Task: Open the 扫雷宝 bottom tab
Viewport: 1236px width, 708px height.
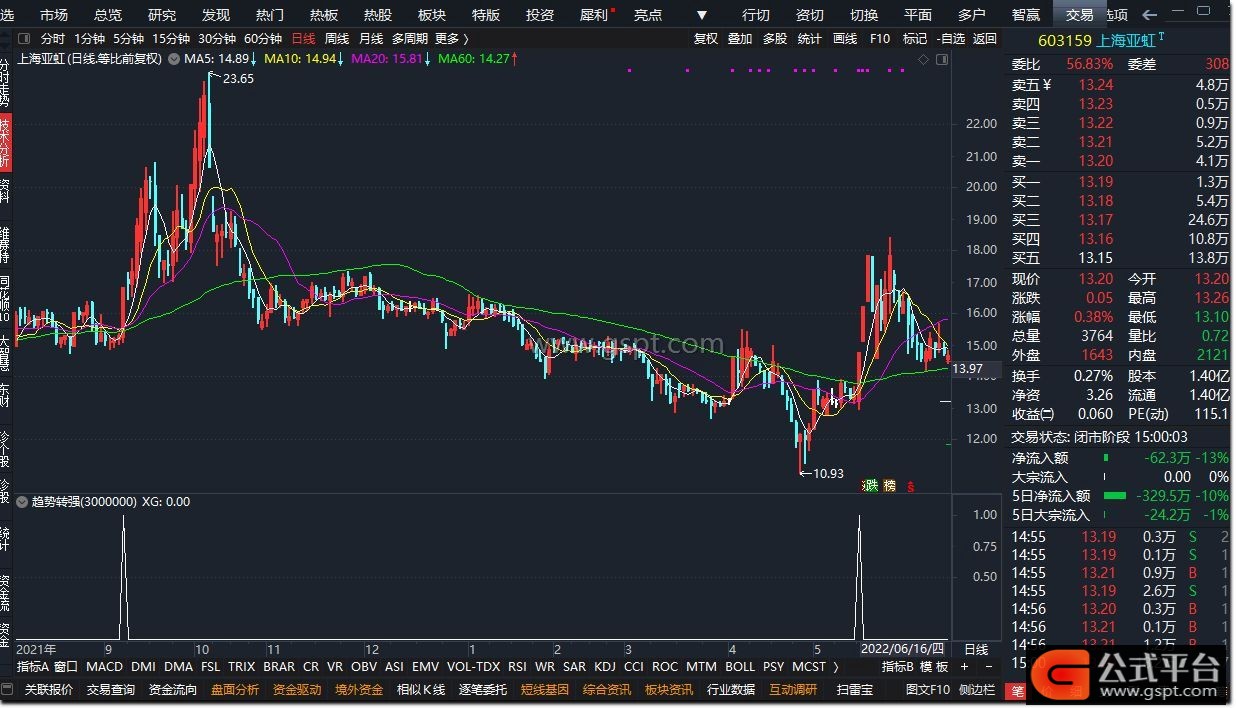Action: [855, 689]
